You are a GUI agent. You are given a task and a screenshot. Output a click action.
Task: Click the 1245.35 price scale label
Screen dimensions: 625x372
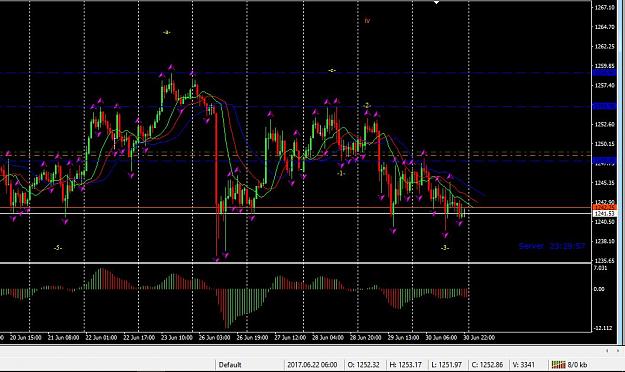605,183
